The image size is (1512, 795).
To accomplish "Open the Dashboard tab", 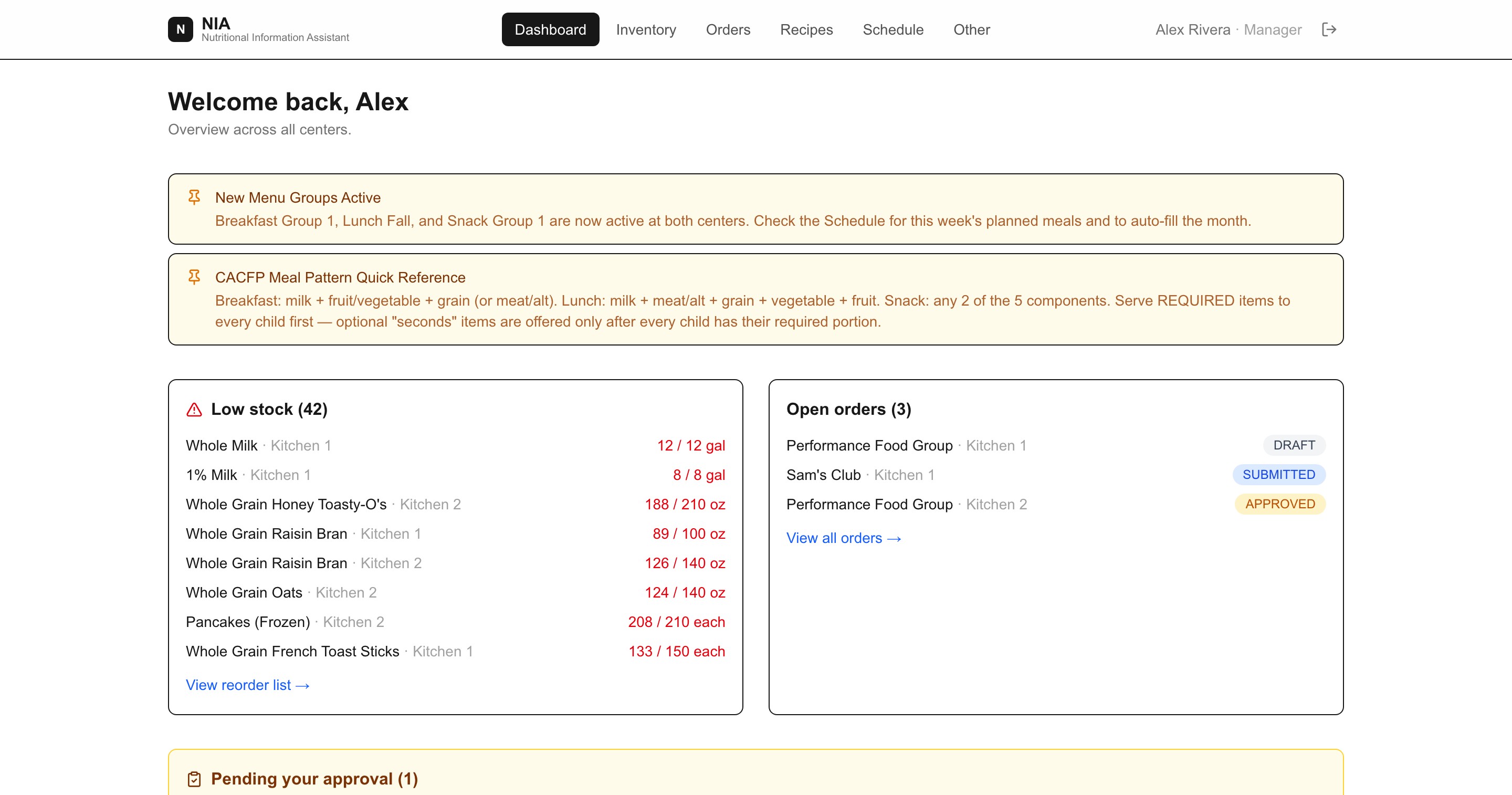I will tap(550, 29).
